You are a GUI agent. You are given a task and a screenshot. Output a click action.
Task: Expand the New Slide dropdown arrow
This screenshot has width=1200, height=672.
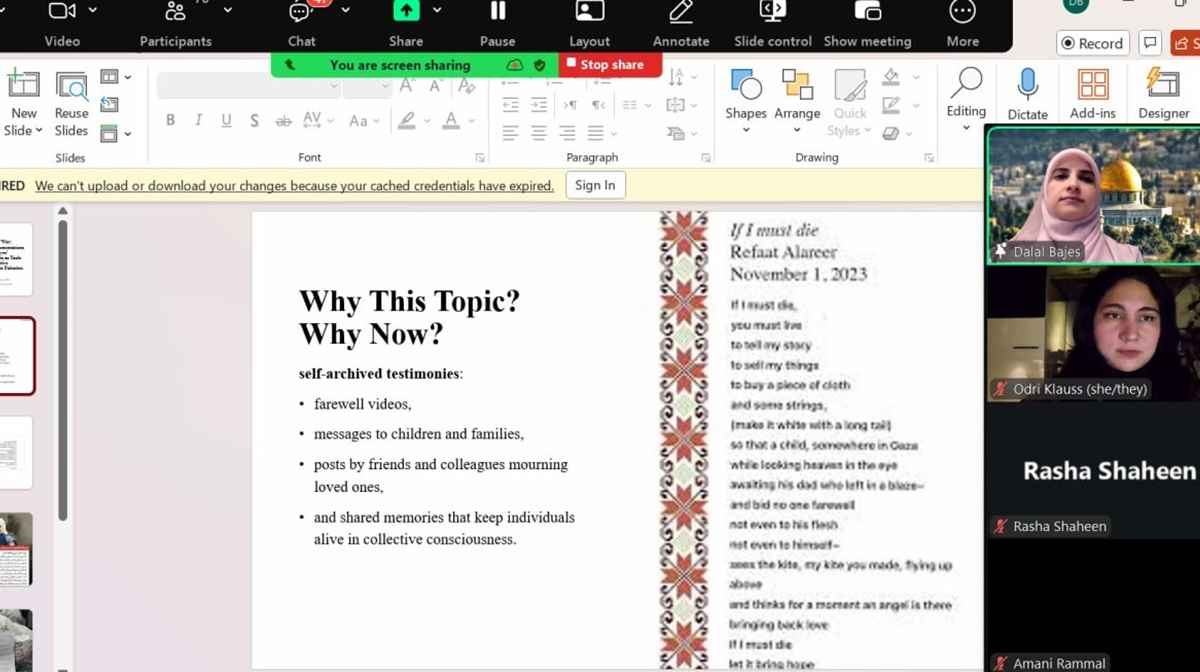pos(38,131)
